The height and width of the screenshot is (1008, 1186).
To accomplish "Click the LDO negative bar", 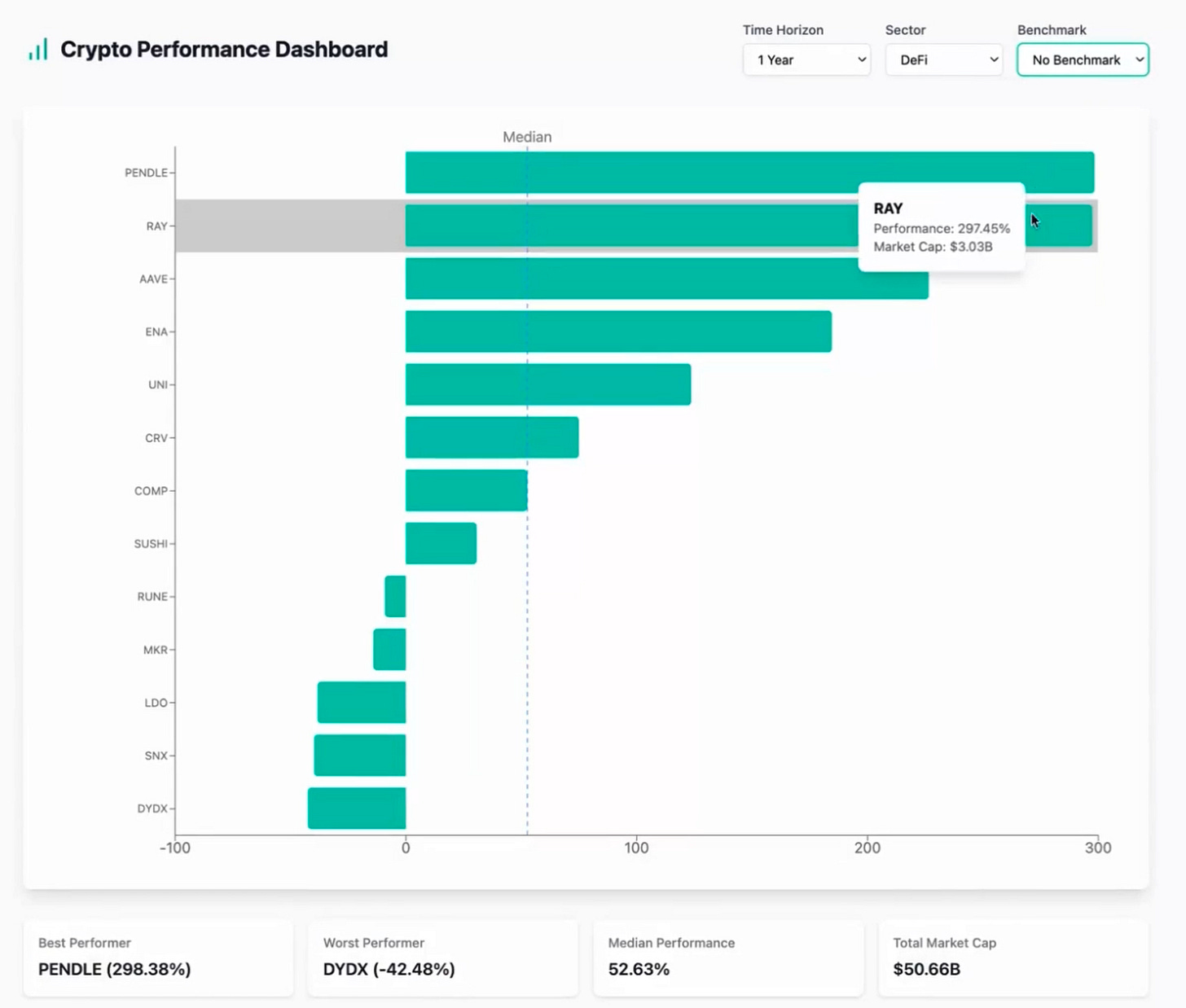I will pos(362,703).
